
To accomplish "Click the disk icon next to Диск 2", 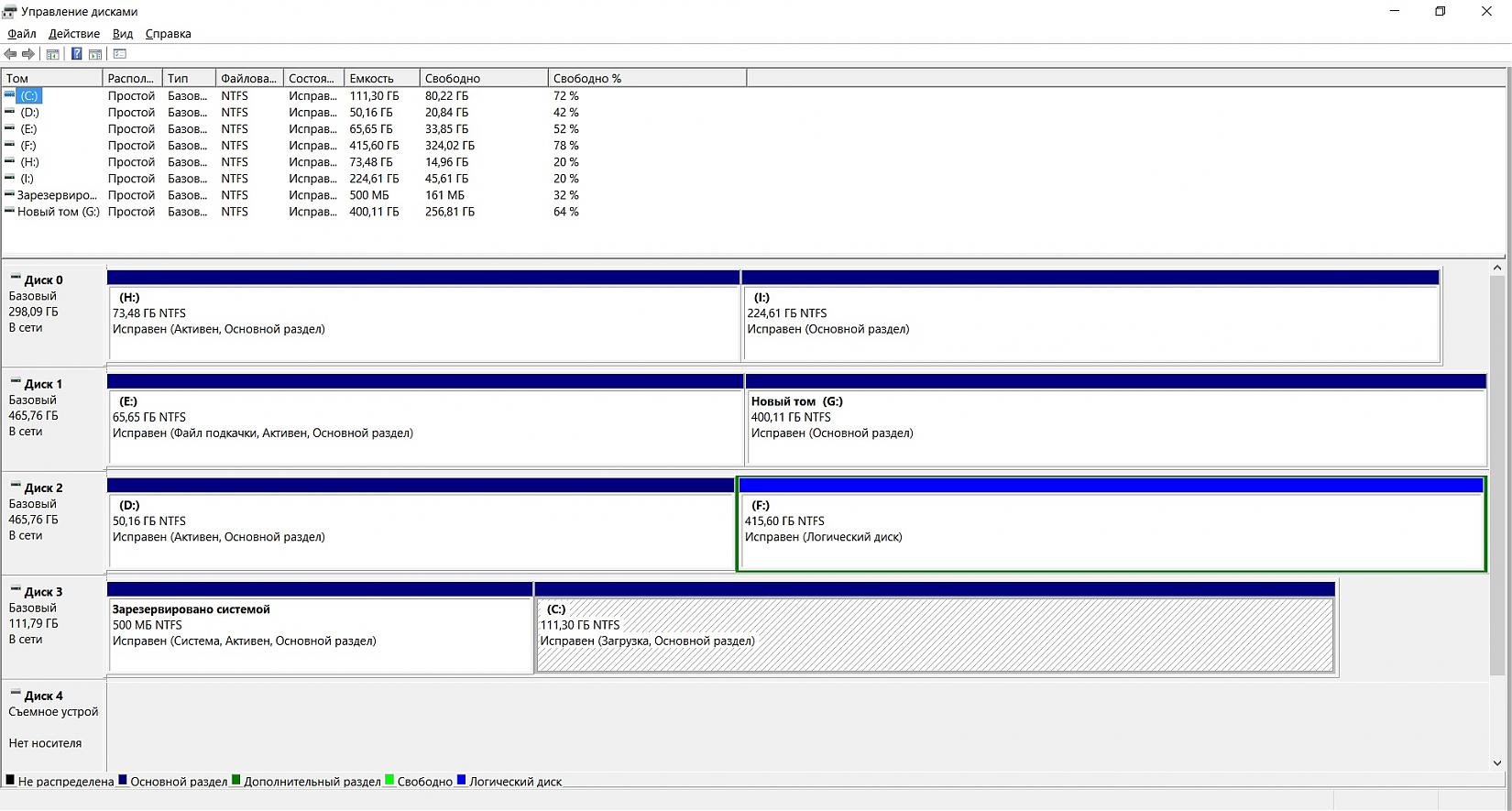I will (16, 486).
